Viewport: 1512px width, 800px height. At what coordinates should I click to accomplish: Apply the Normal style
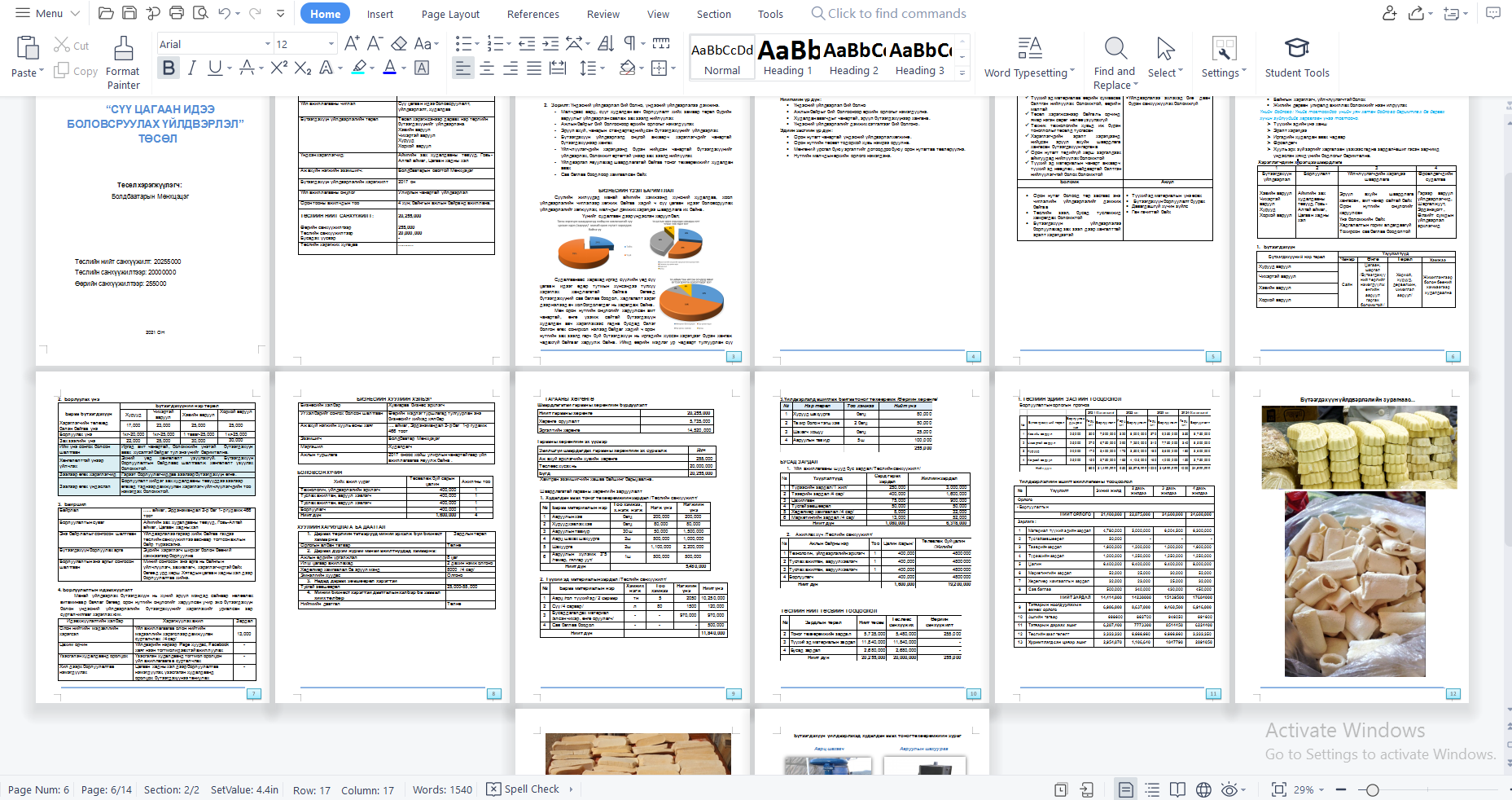(722, 57)
